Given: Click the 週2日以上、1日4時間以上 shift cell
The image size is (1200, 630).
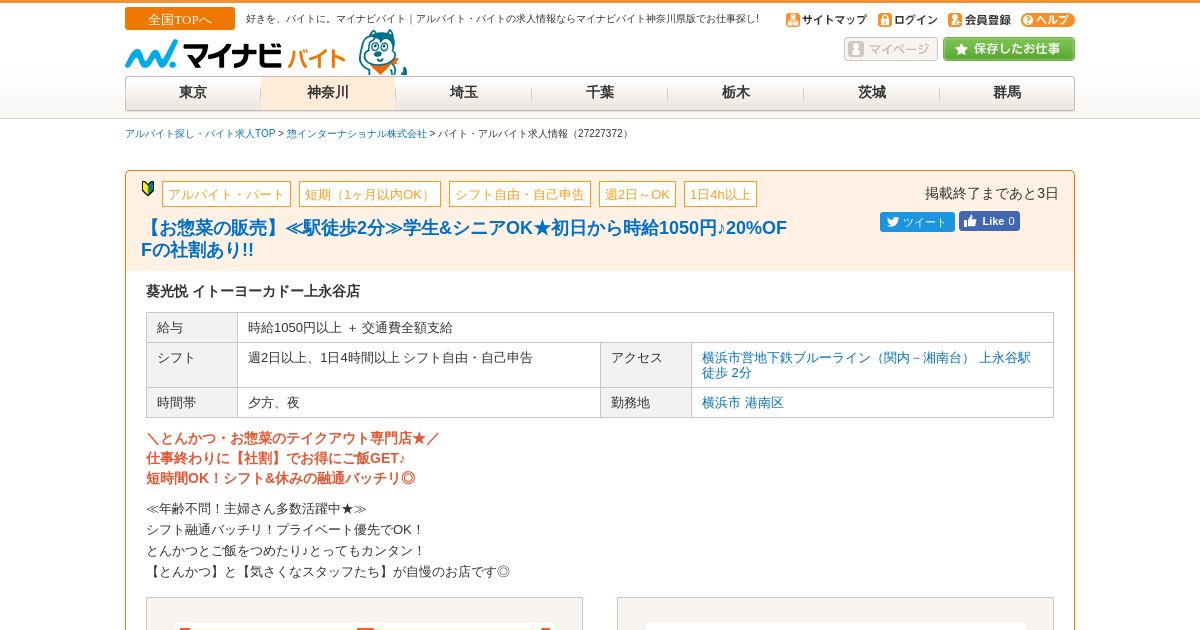Looking at the screenshot, I should pyautogui.click(x=419, y=365).
